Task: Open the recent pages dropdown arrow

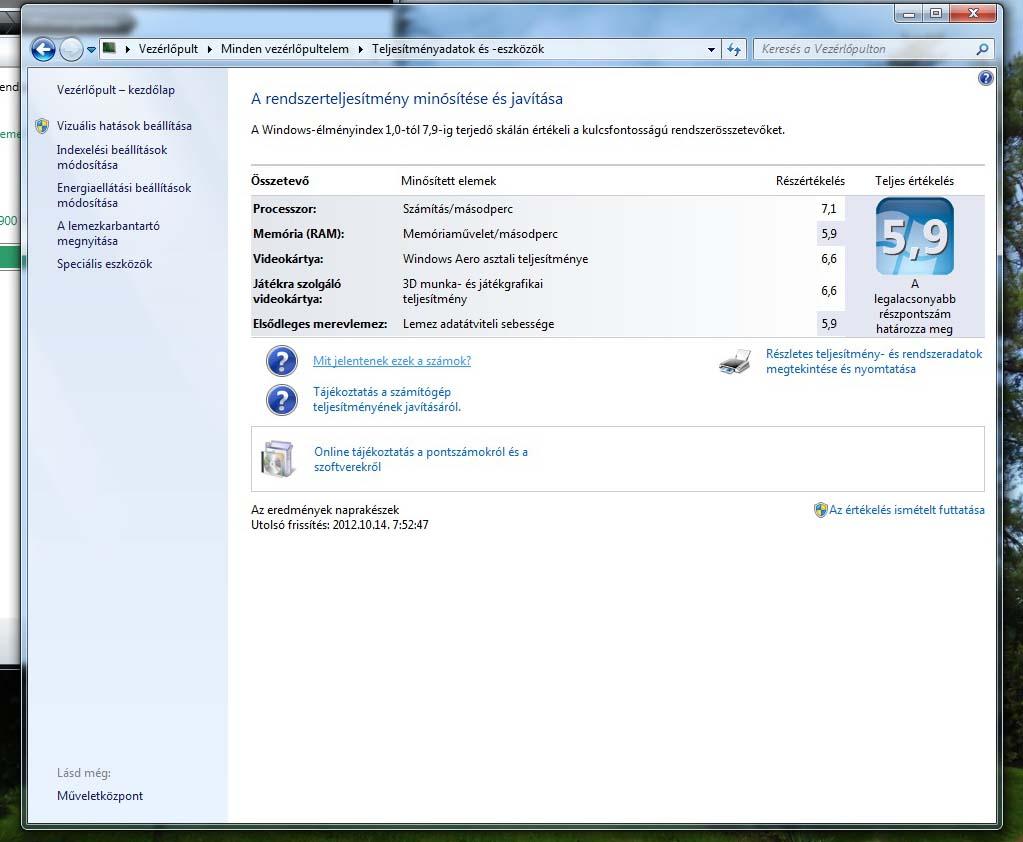Action: coord(91,50)
